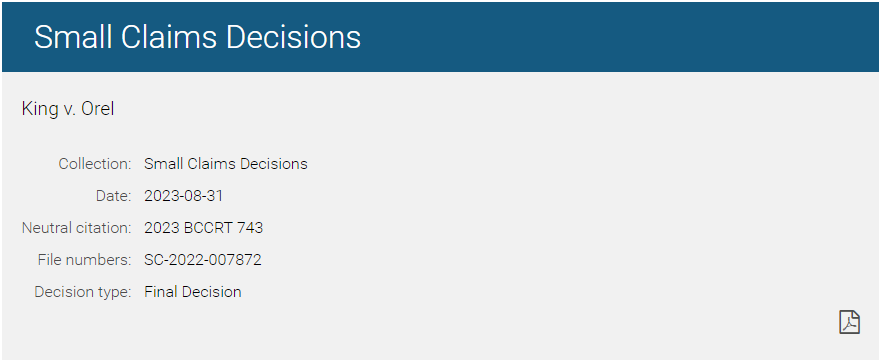Select the citation 2023 BCCRT 743
Image resolution: width=882 pixels, height=362 pixels.
(x=204, y=228)
